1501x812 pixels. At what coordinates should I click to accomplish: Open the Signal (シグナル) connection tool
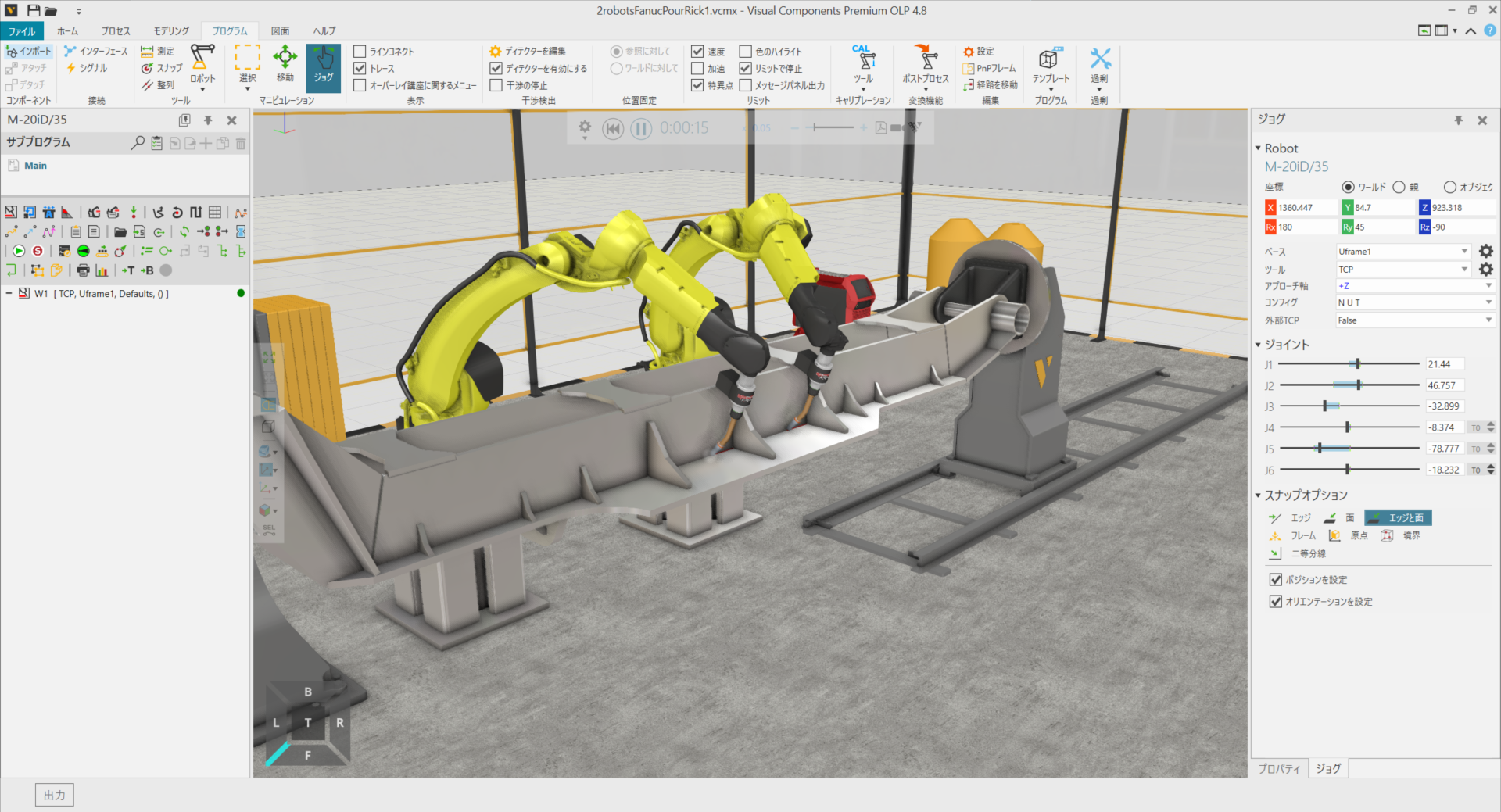coord(87,68)
